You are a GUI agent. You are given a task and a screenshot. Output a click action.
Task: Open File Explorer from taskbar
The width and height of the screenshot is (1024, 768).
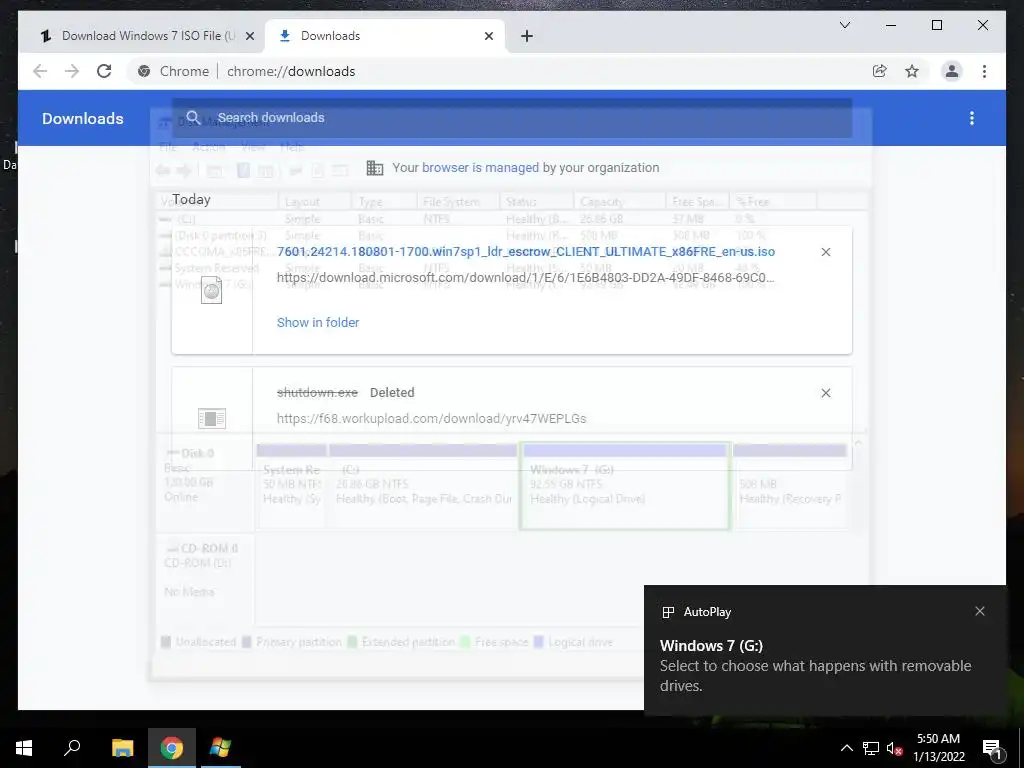[122, 748]
